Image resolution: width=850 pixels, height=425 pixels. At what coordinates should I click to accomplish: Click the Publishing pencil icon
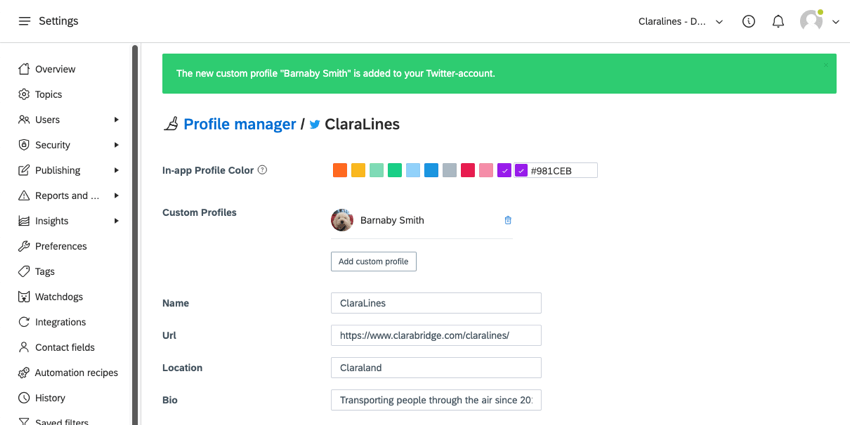point(23,170)
